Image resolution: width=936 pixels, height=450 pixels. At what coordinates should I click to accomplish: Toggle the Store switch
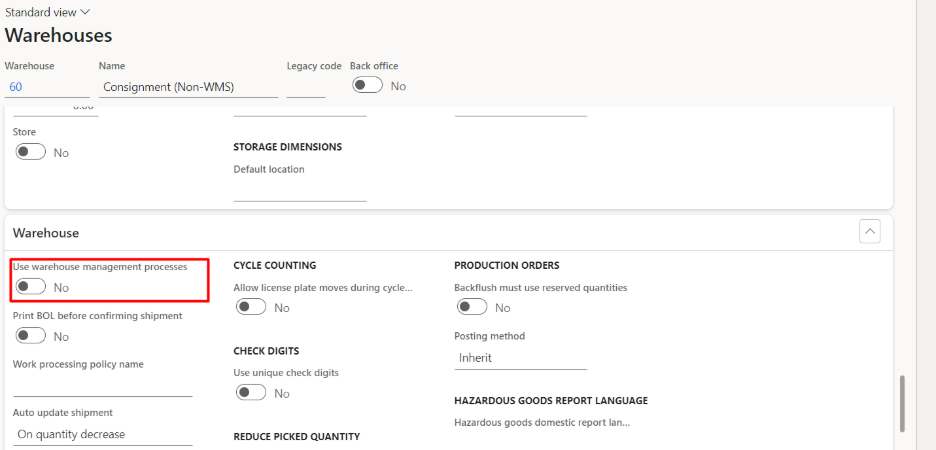tap(31, 153)
